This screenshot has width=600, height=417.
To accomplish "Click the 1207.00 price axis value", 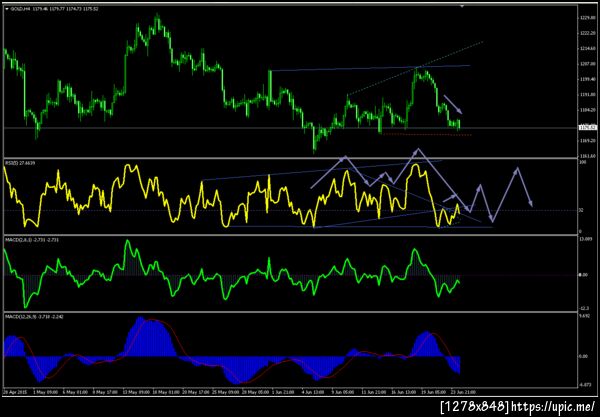I will click(587, 64).
